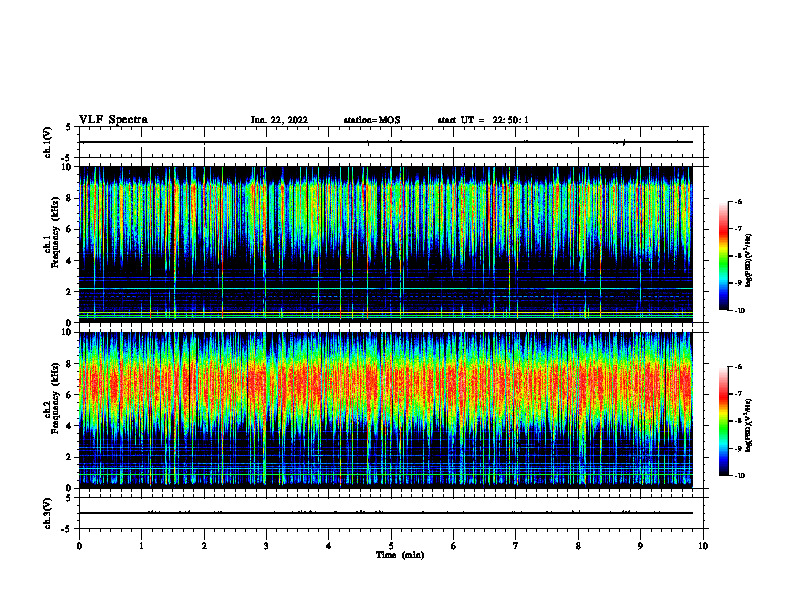Image resolution: width=792 pixels, height=612 pixels.
Task: Click the "ch.3(V)" y-axis label
Action: pyautogui.click(x=48, y=513)
